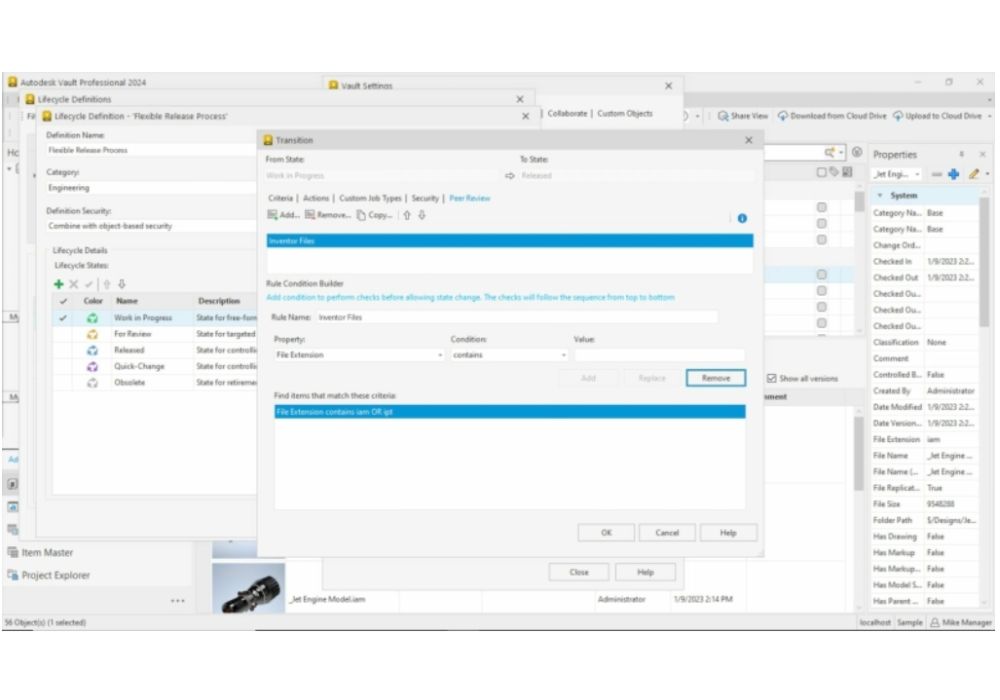Click the Value input field
The width and height of the screenshot is (1000, 700).
coord(658,355)
